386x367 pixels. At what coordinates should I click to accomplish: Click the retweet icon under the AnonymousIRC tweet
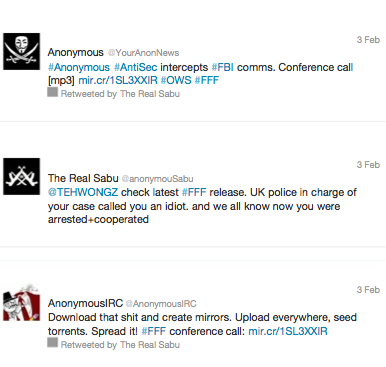tap(52, 343)
